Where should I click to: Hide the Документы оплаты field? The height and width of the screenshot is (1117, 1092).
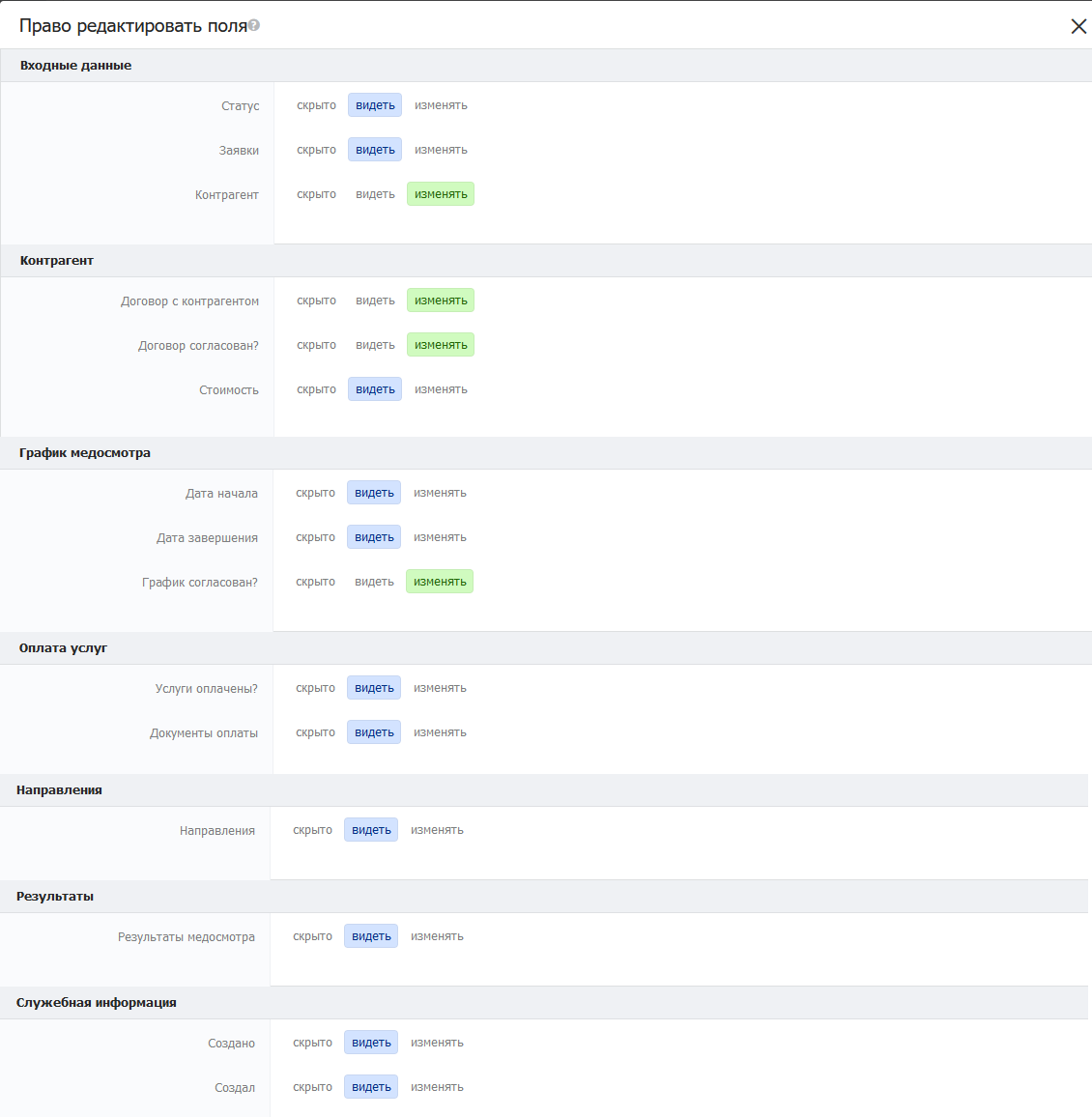coord(316,732)
